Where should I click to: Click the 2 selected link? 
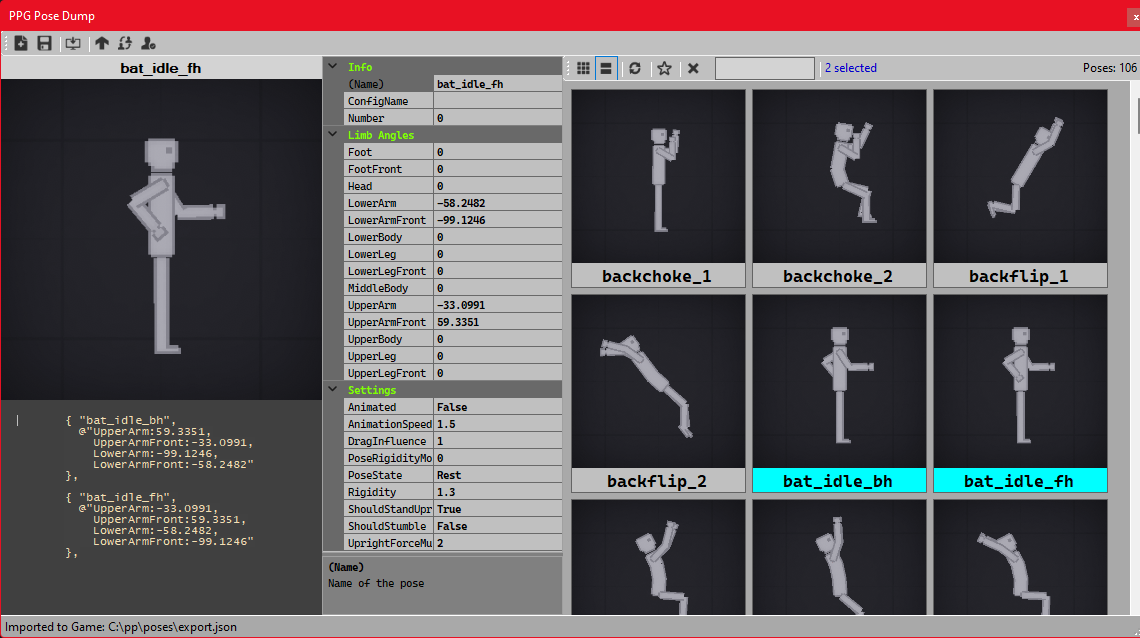(x=851, y=67)
